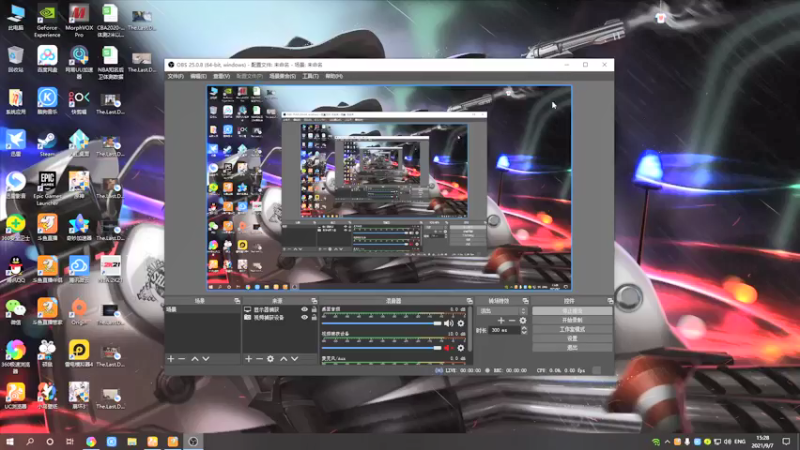Open MorphVOX Pro desktop icon
The width and height of the screenshot is (800, 450).
[79, 21]
